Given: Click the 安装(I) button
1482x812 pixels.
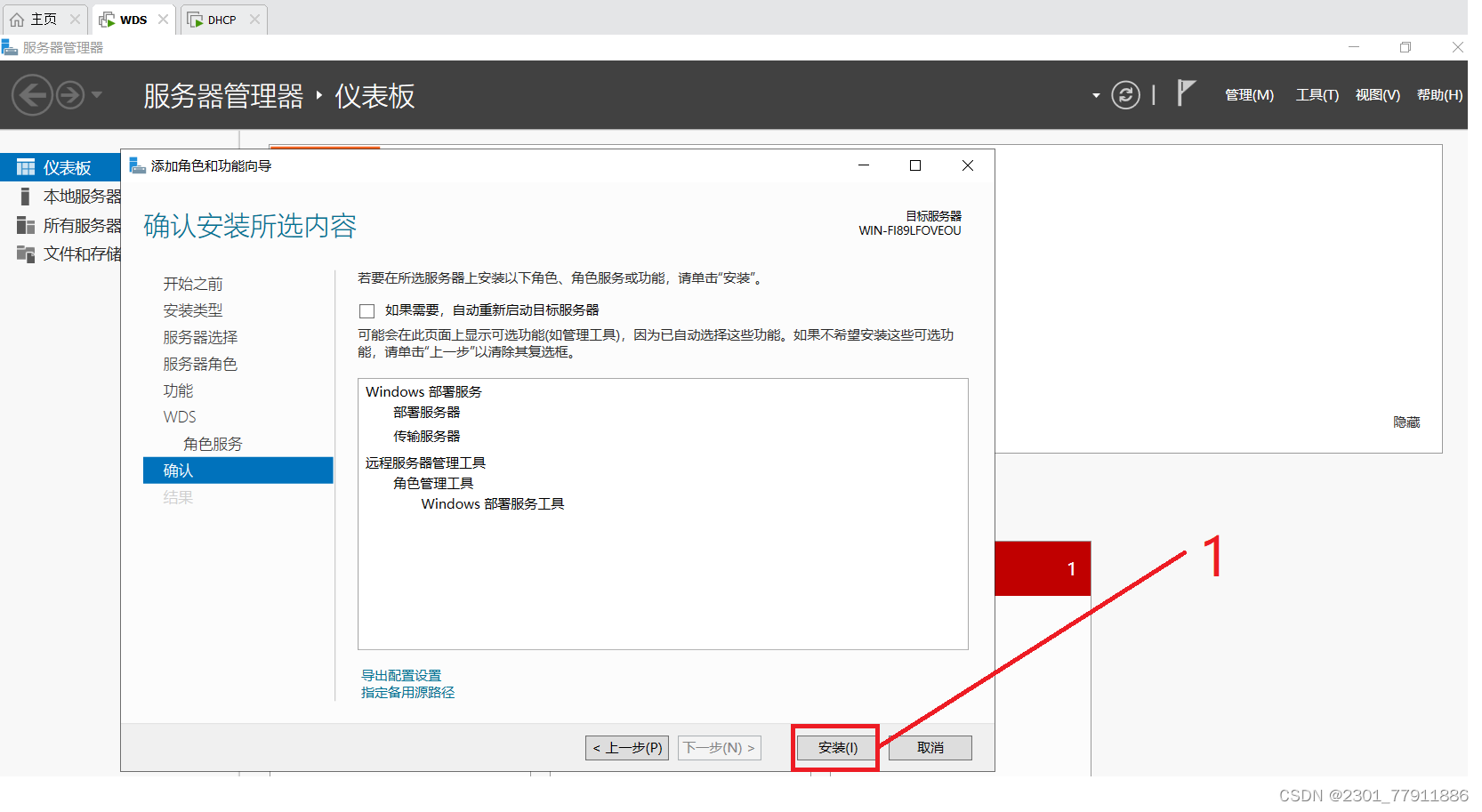Looking at the screenshot, I should [837, 748].
